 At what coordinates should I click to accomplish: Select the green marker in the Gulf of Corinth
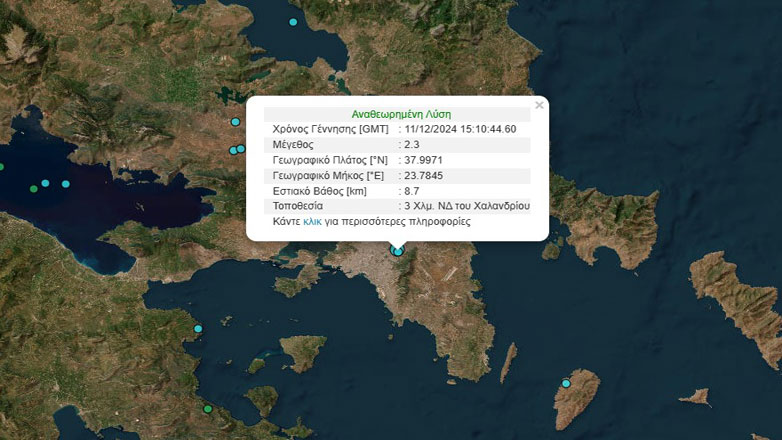click(x=33, y=189)
